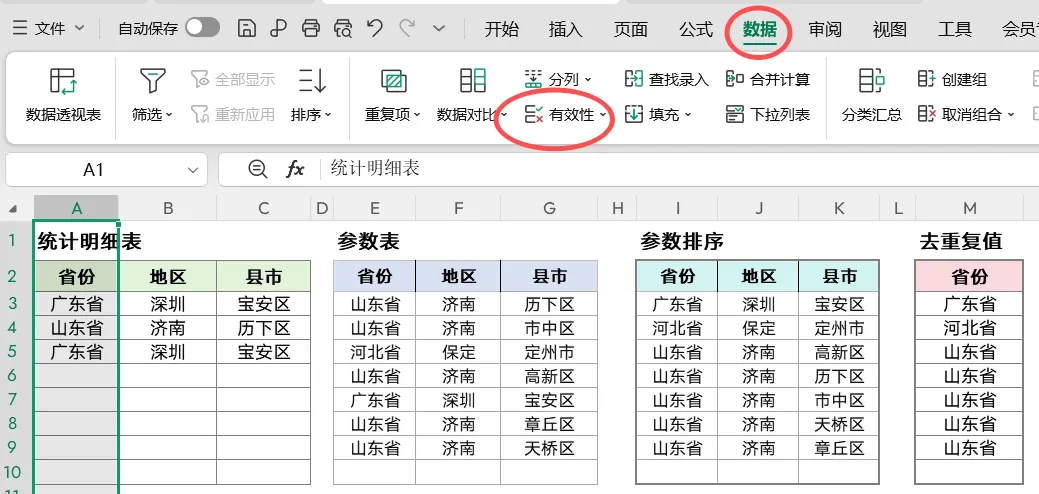This screenshot has height=494, width=1039.
Task: Click the fx insert function icon
Action: point(295,170)
